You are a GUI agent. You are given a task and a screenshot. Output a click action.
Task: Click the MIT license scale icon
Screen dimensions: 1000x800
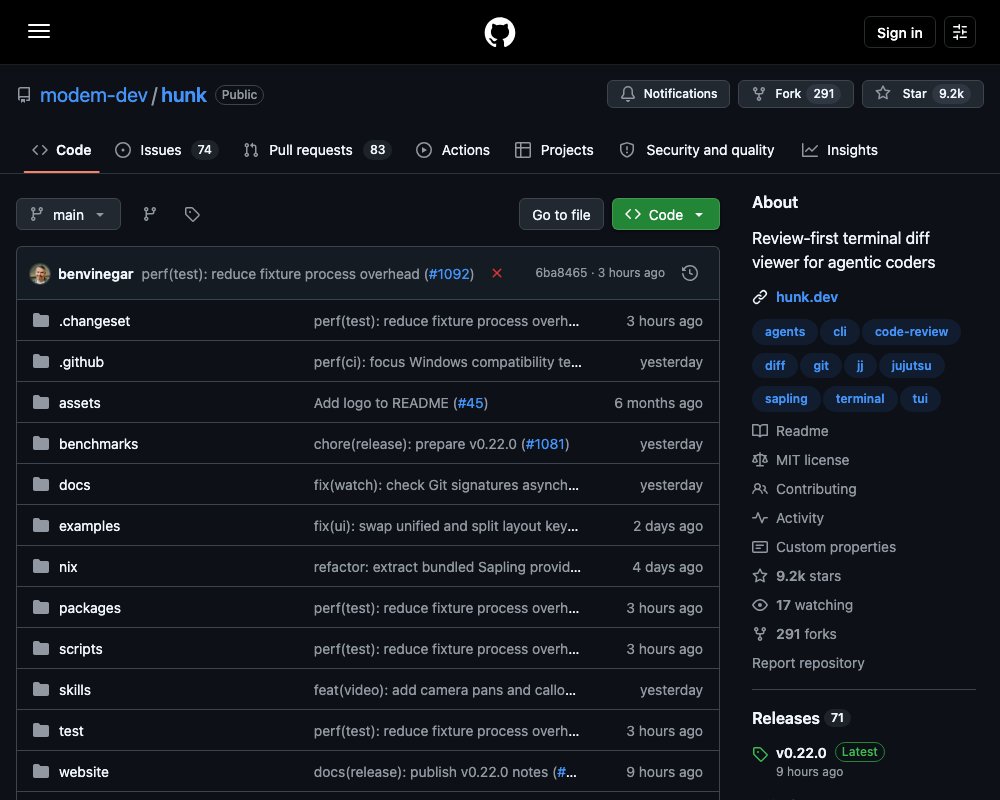(x=760, y=460)
